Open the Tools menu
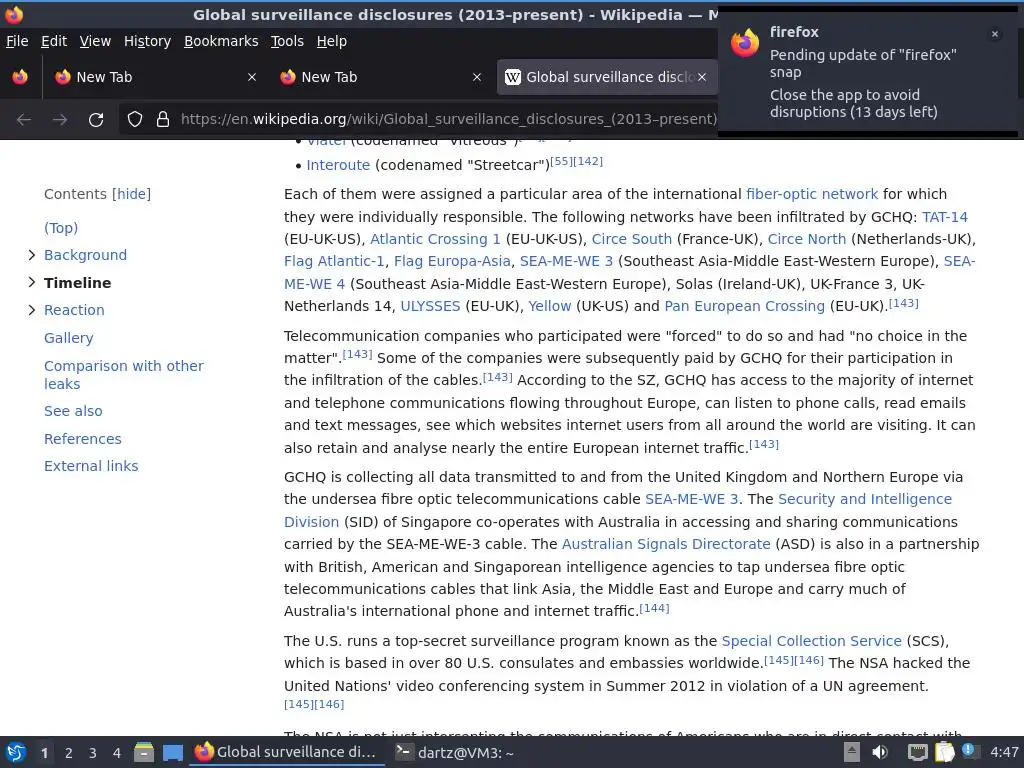 (x=287, y=41)
